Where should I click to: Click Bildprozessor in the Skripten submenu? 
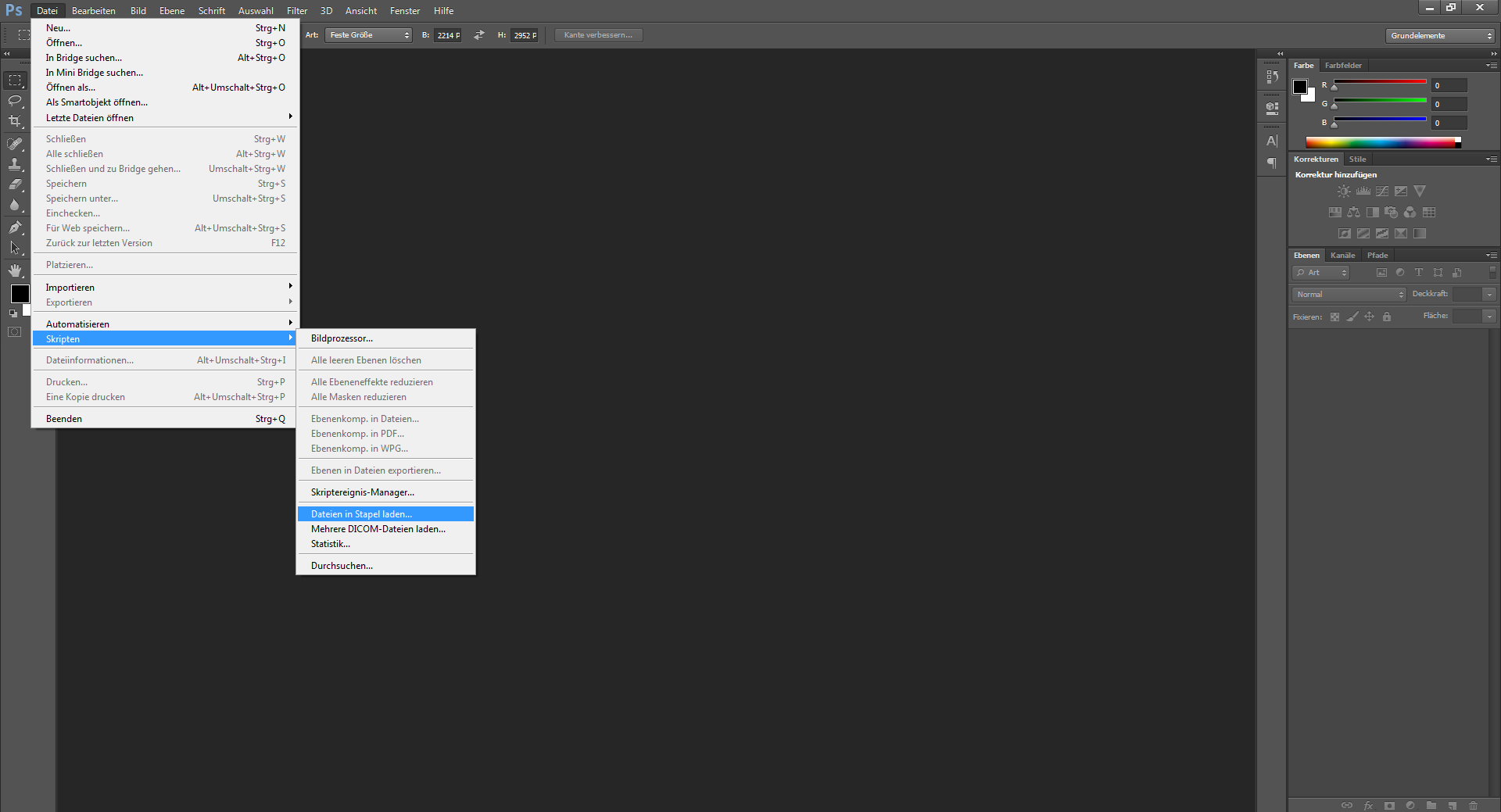342,338
